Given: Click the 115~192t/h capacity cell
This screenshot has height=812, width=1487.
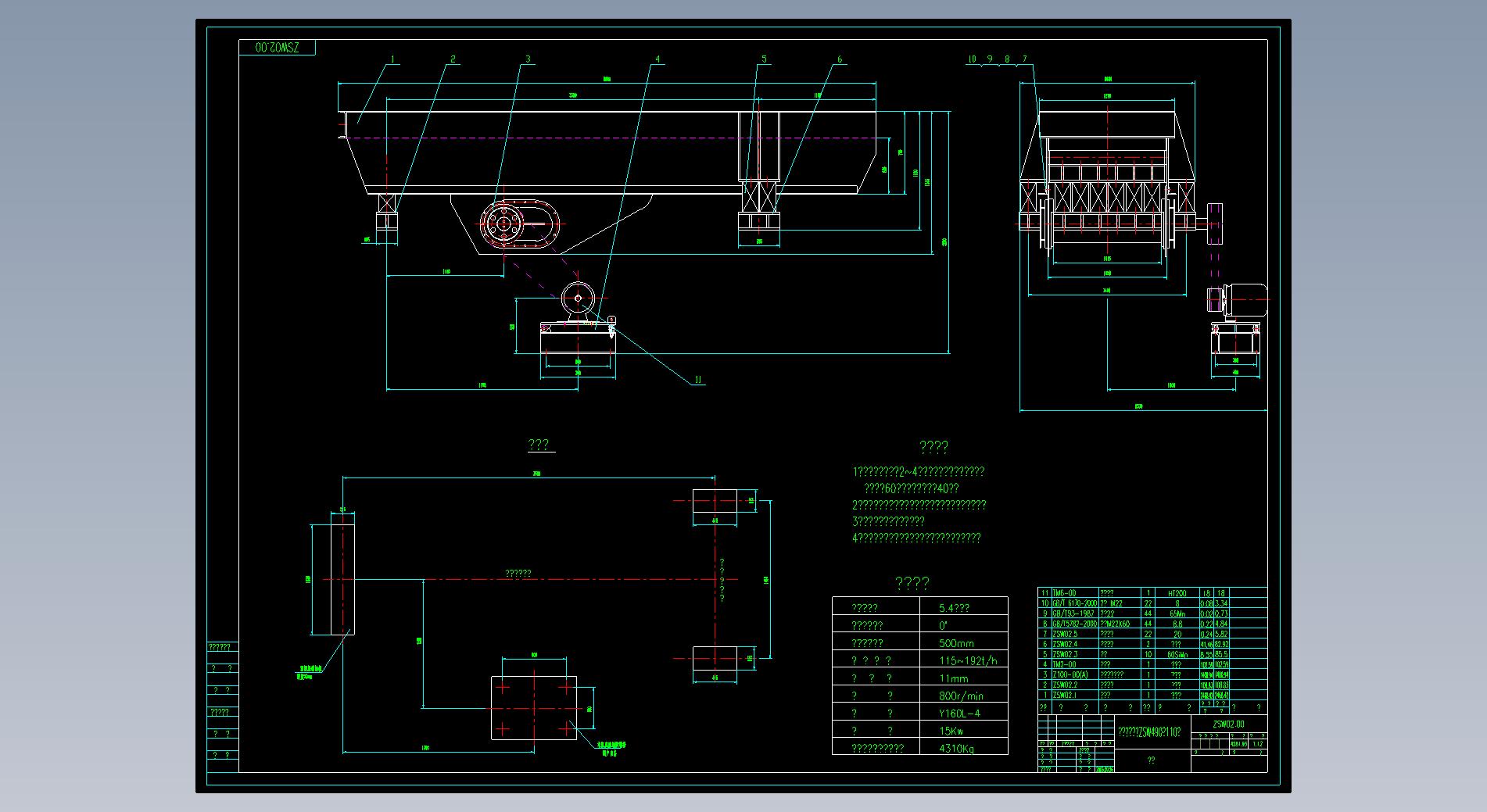Looking at the screenshot, I should pos(968,660).
